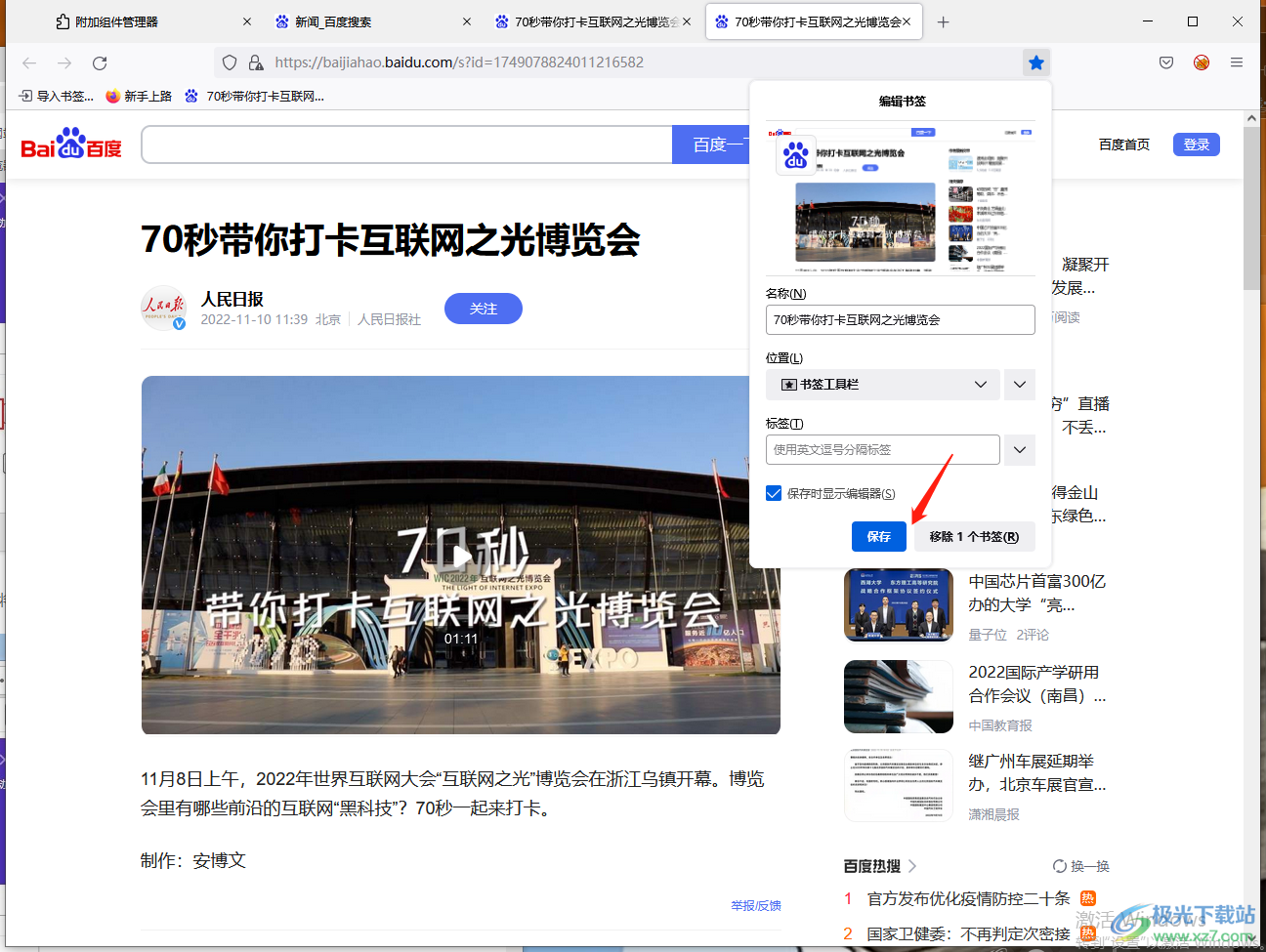Screen dimensions: 1266x952
Task: Open 2022国际产学研用合作会议 thumbnail
Action: [899, 696]
